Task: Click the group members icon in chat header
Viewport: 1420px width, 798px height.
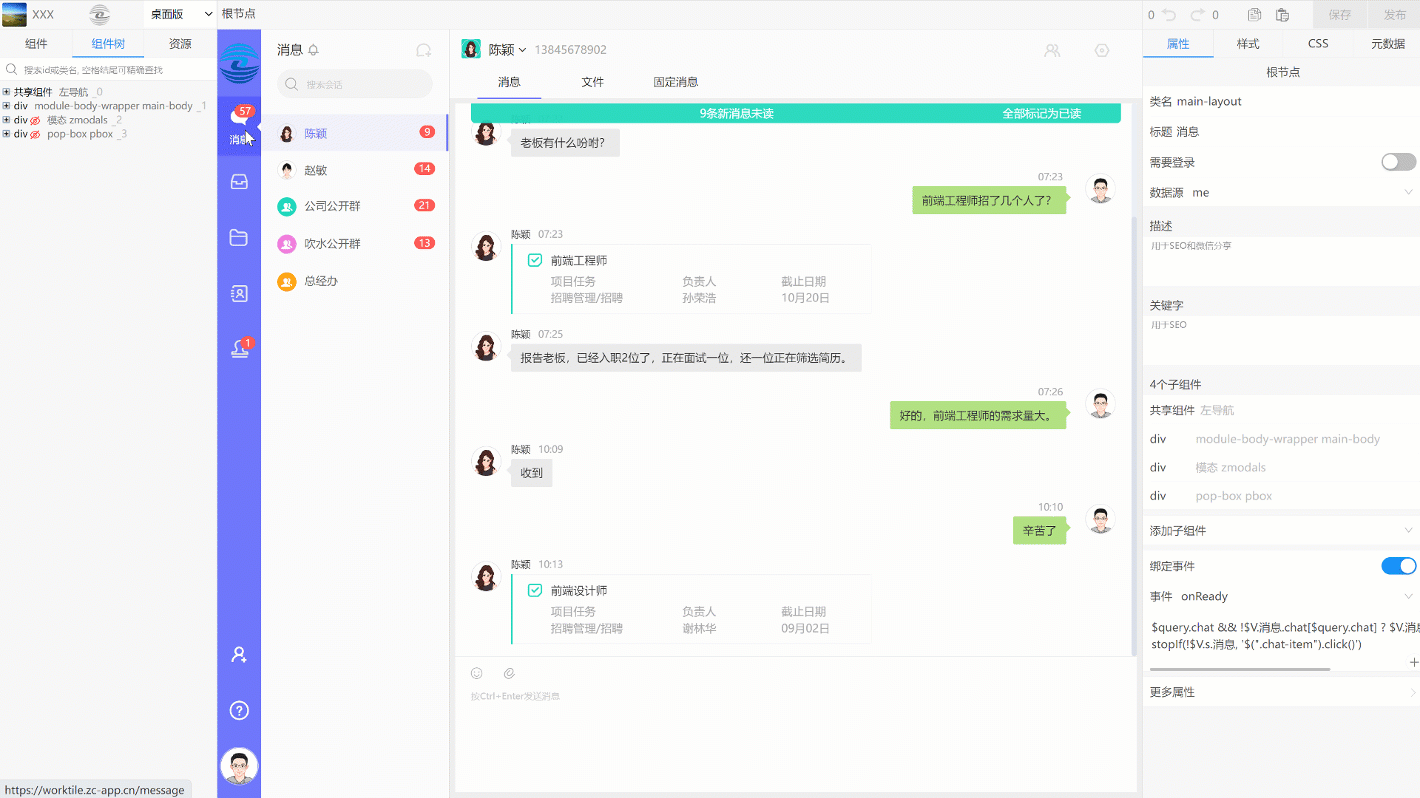Action: pyautogui.click(x=1052, y=50)
